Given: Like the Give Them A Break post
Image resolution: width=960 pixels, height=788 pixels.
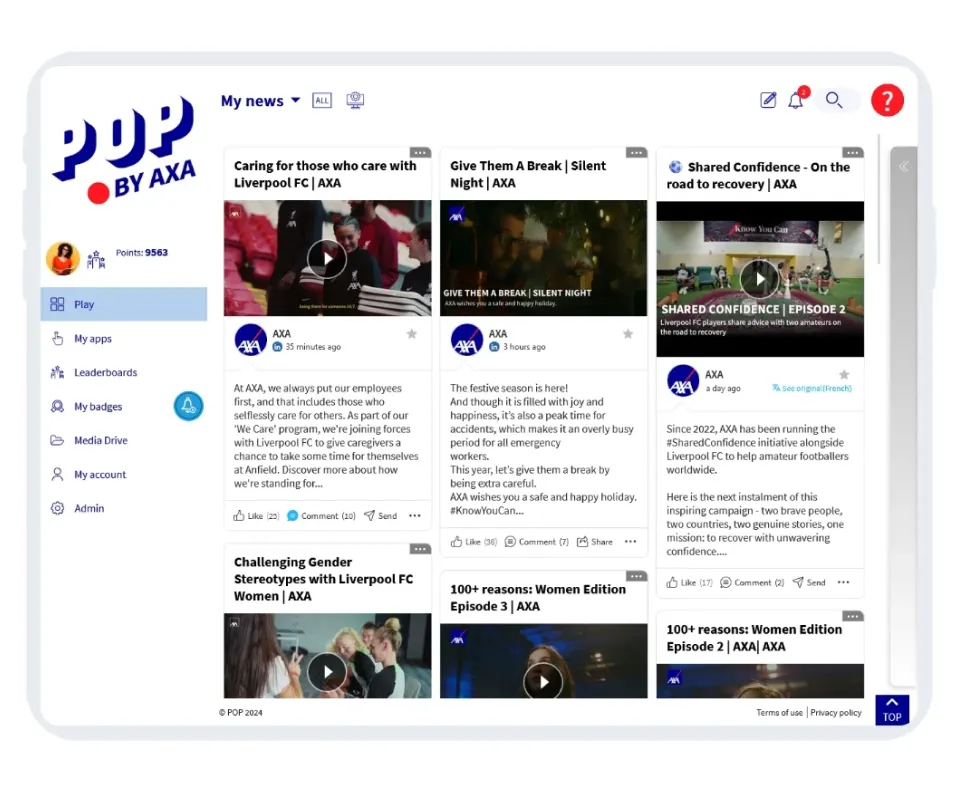Looking at the screenshot, I should pyautogui.click(x=473, y=542).
